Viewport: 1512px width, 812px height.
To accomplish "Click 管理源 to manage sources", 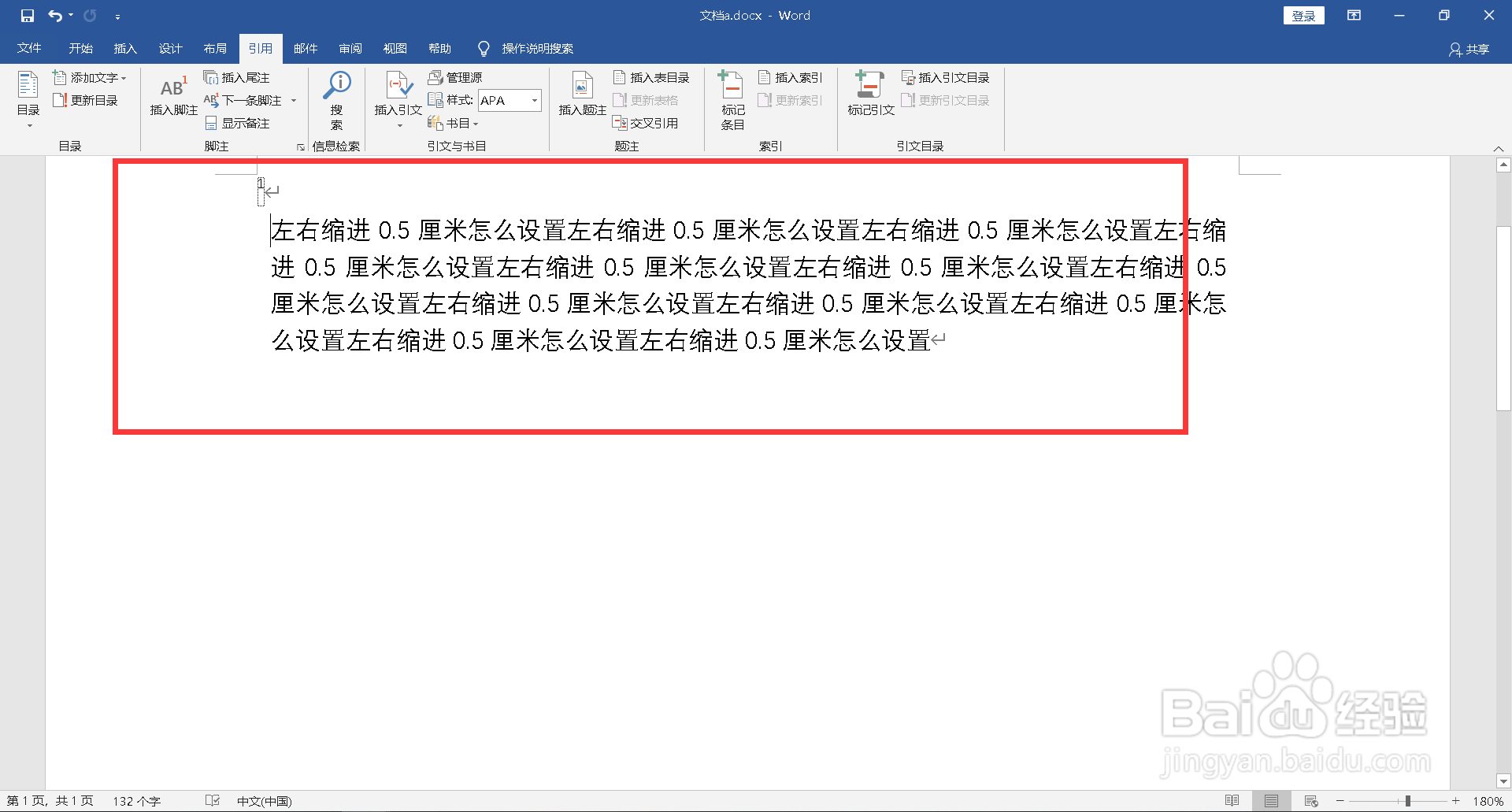I will pos(455,77).
